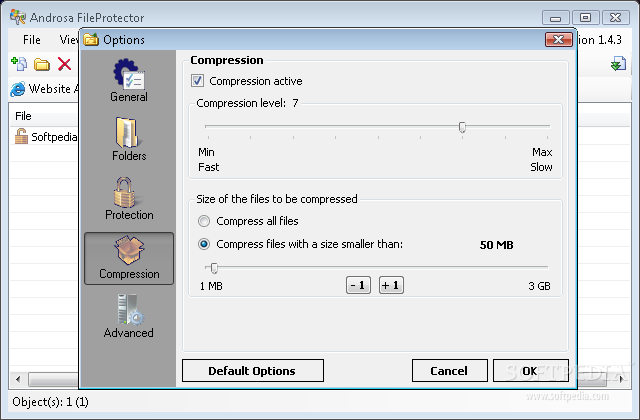640x420 pixels.
Task: Toggle the Compression active checkbox
Action: 198,80
